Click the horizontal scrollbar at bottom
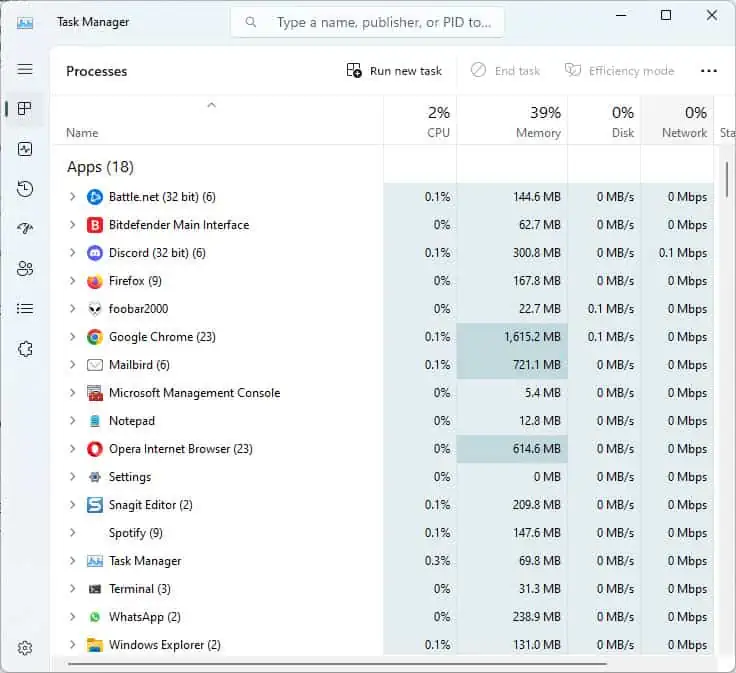This screenshot has width=736, height=673. [x=337, y=664]
